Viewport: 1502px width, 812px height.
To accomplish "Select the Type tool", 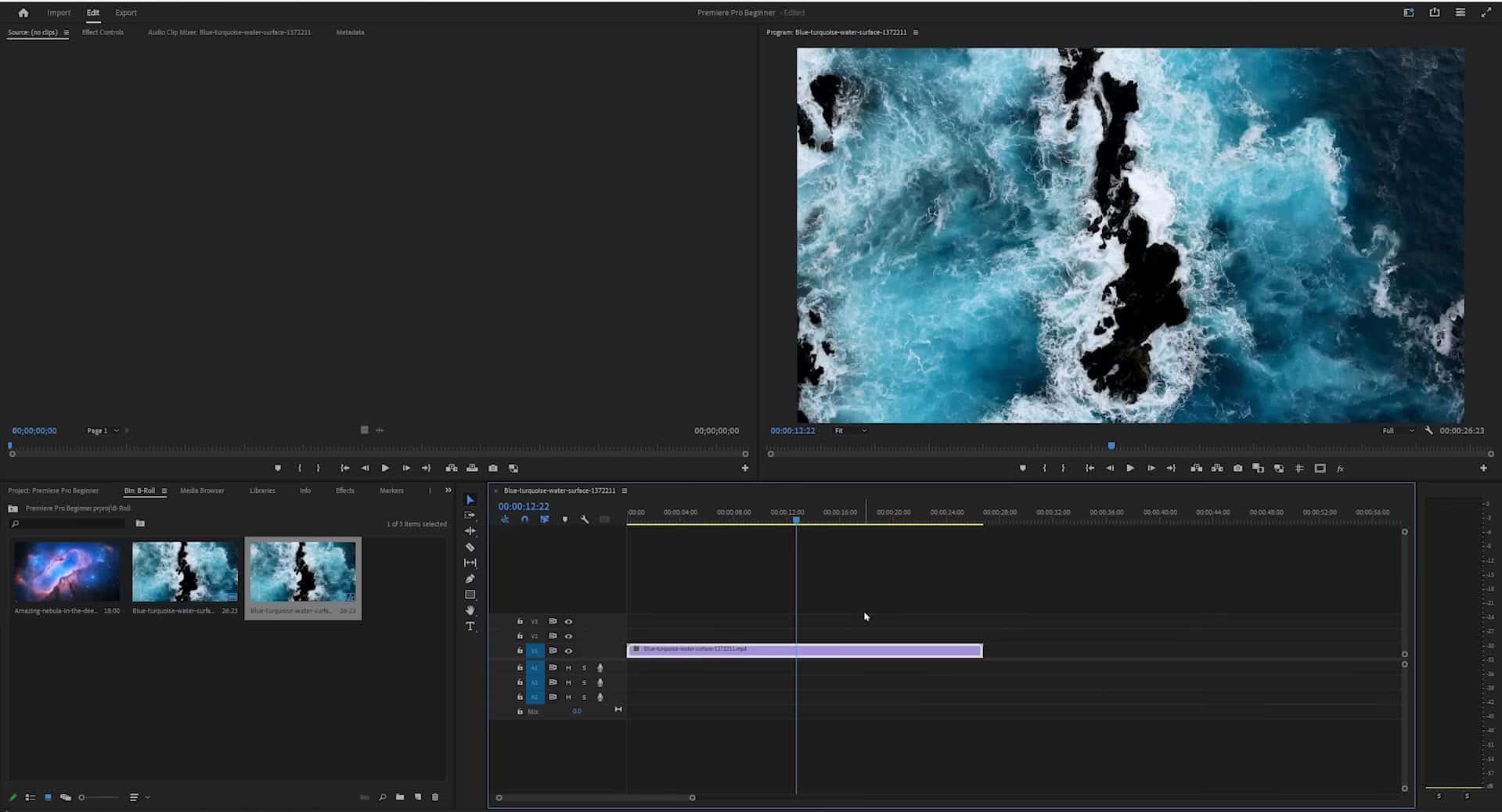I will (470, 626).
